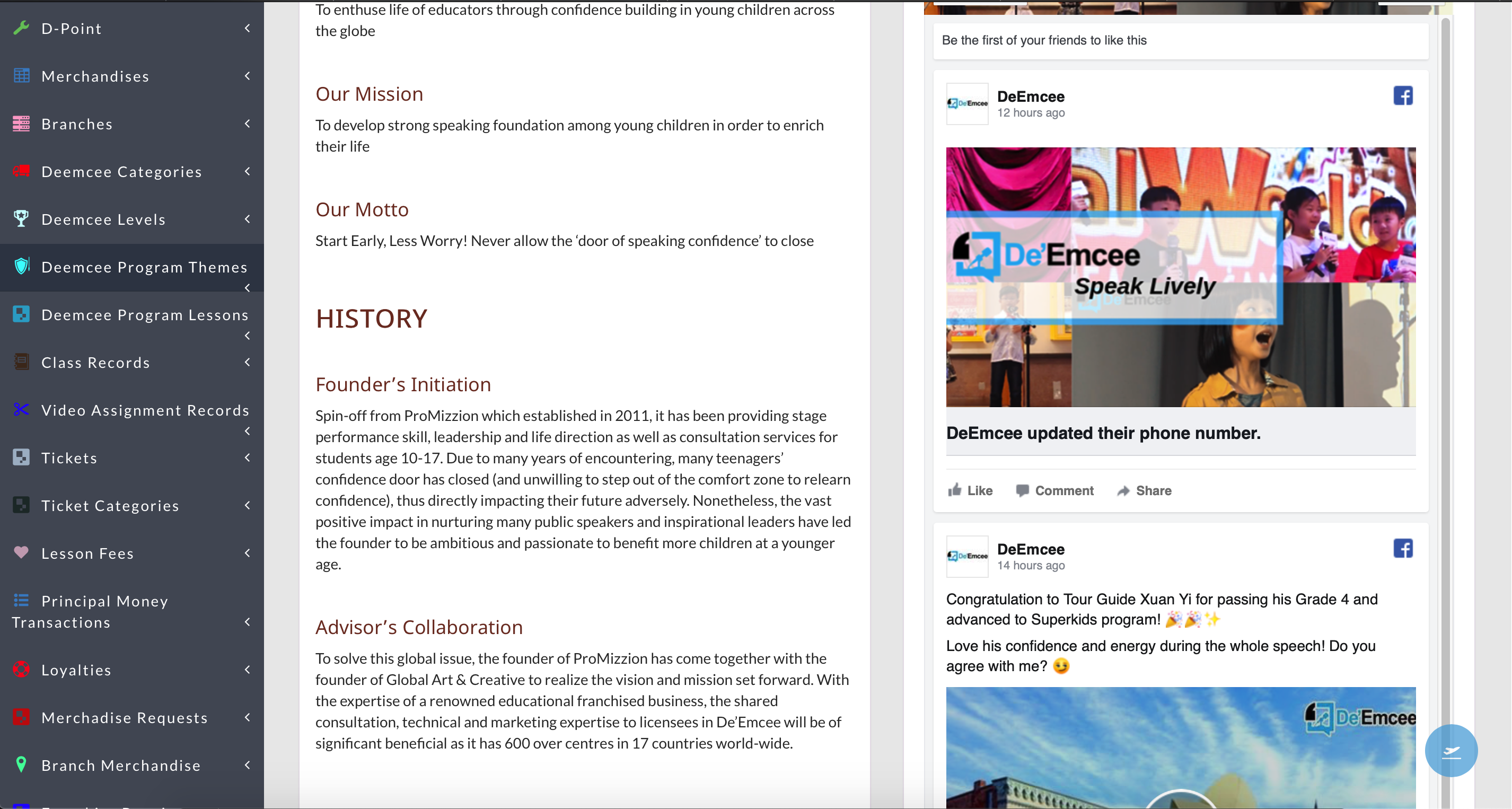Image resolution: width=1512 pixels, height=809 pixels.
Task: Click the Deemcee Program Themes shield icon
Action: pos(21,267)
